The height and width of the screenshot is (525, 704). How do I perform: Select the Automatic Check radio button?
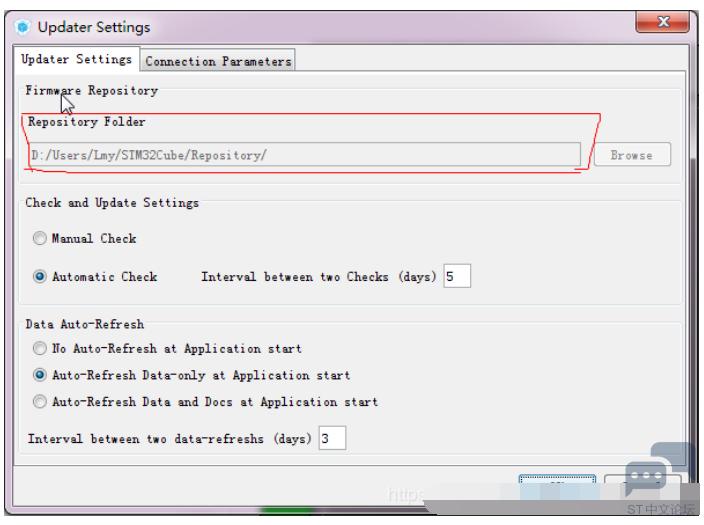[40, 276]
